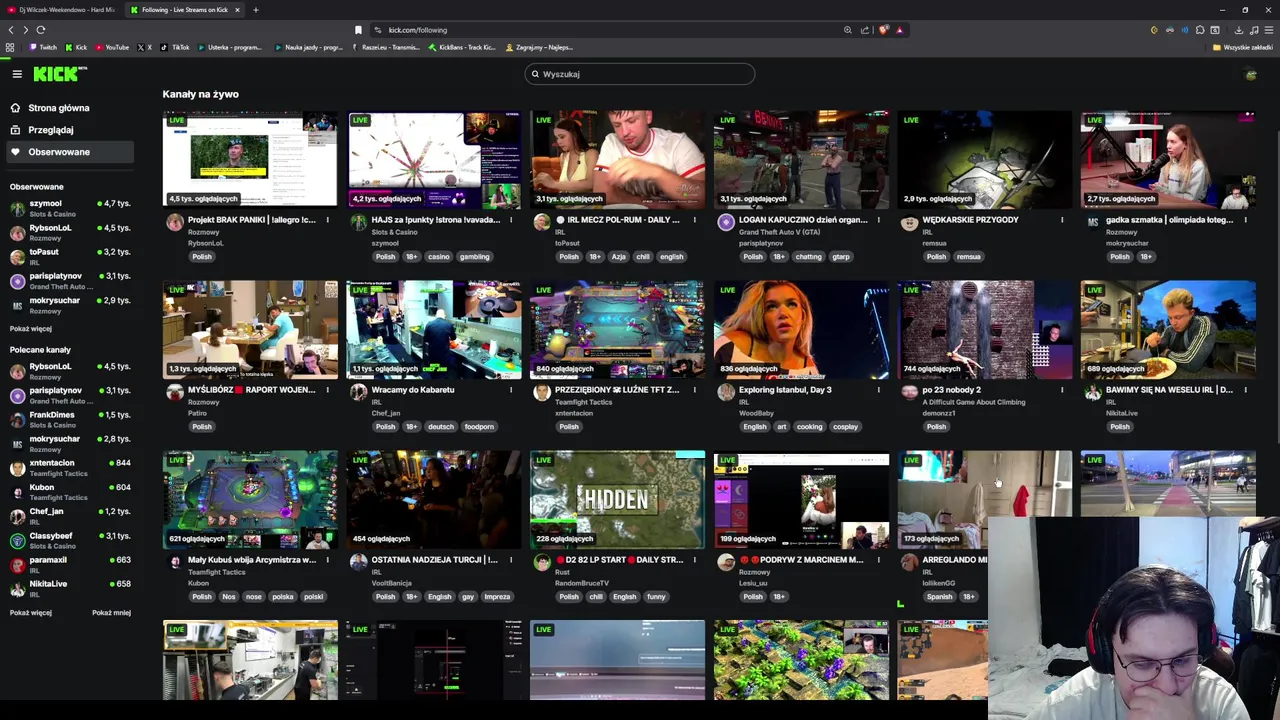1280x720 pixels.
Task: Close the Following Kick browser tab
Action: tap(238, 10)
